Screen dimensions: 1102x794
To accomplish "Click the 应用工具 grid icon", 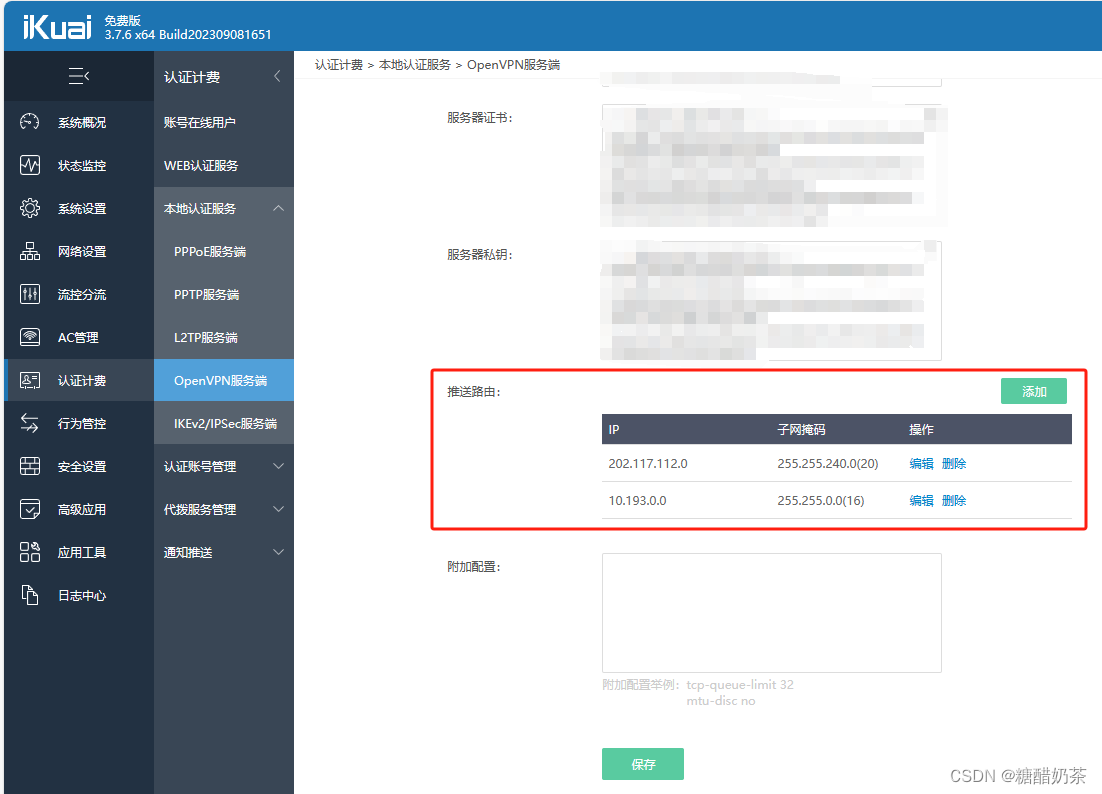I will point(30,552).
